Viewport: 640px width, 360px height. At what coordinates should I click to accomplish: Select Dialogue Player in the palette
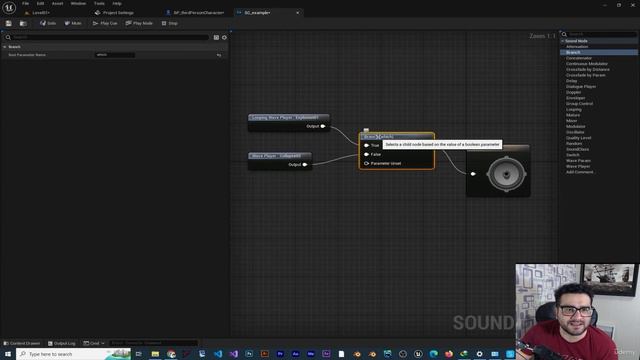pyautogui.click(x=581, y=87)
